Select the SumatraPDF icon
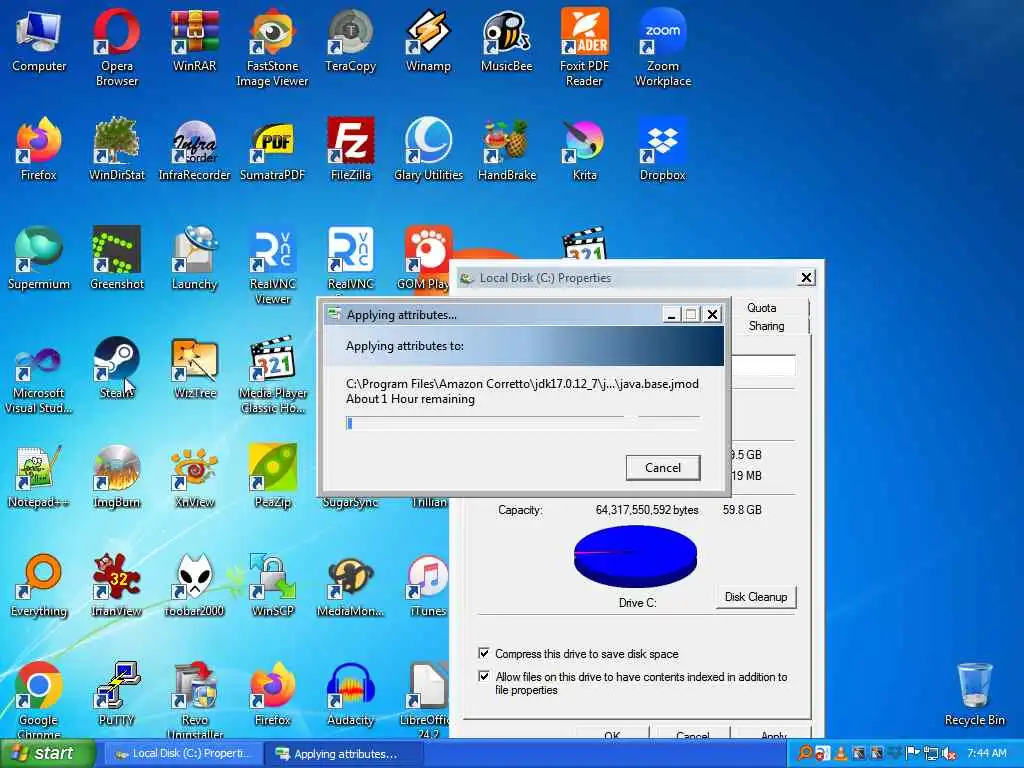 click(272, 149)
